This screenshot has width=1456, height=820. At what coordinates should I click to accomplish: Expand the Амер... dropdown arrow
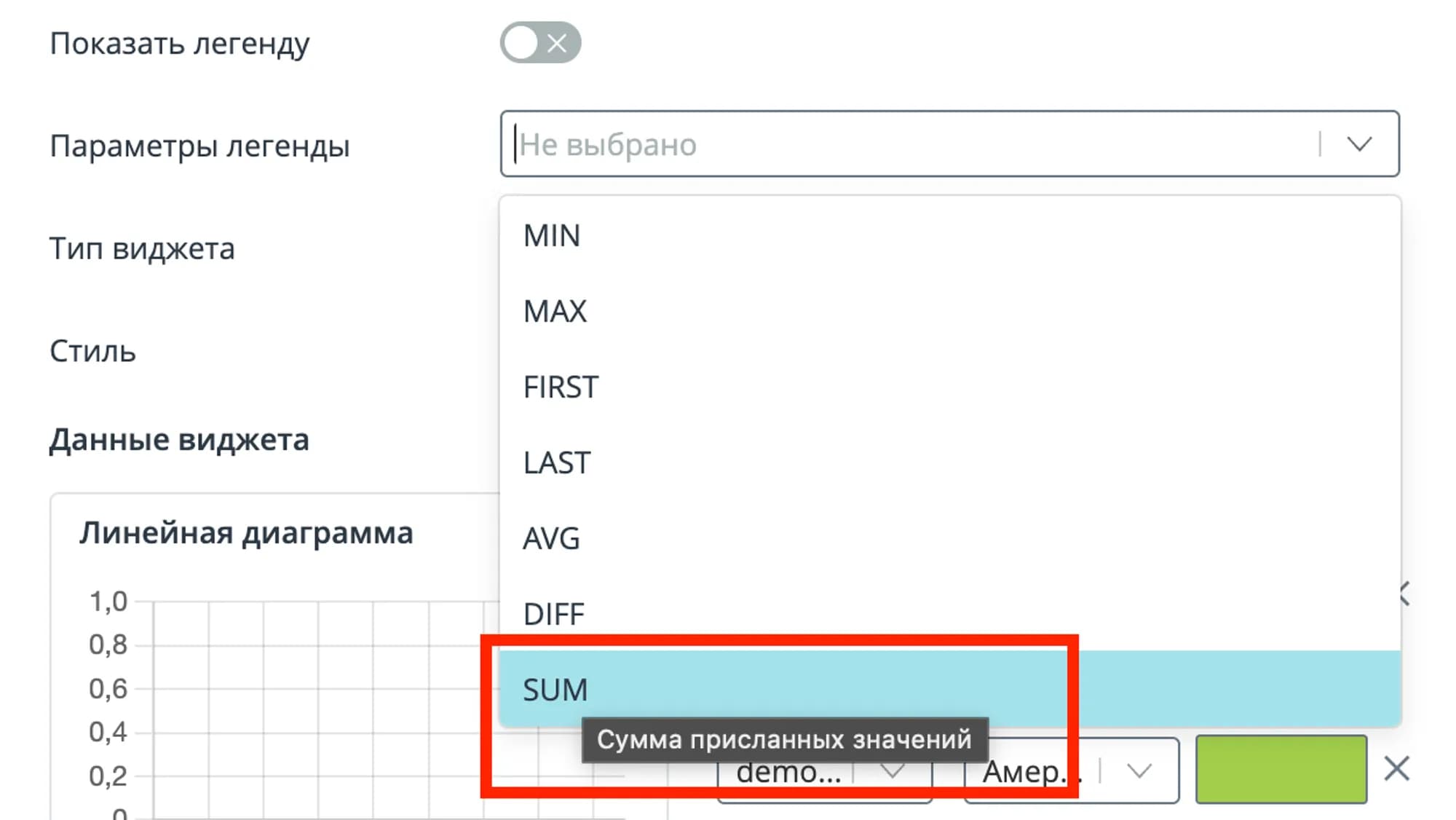click(x=1139, y=770)
